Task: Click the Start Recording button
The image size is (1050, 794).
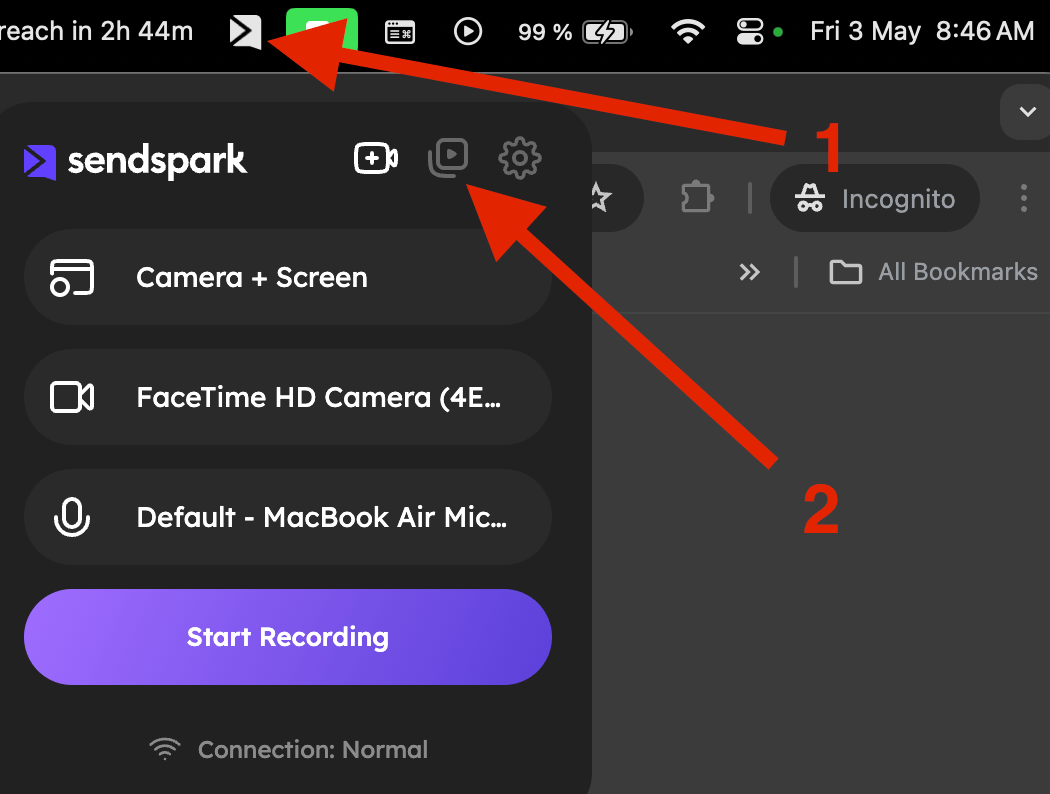Action: pos(288,637)
